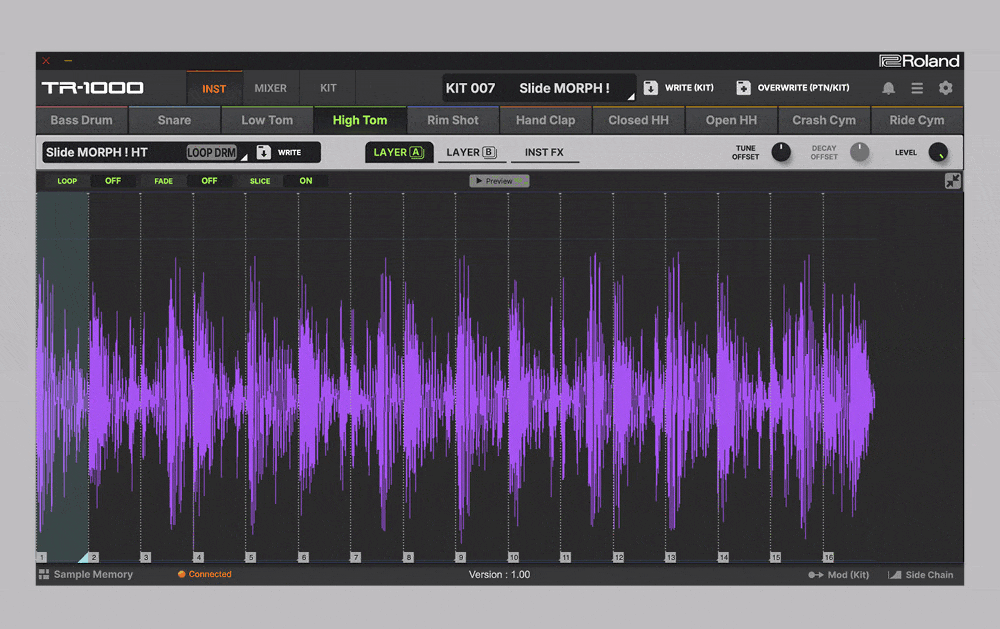Select slice marker 8 on waveform

[x=408, y=557]
